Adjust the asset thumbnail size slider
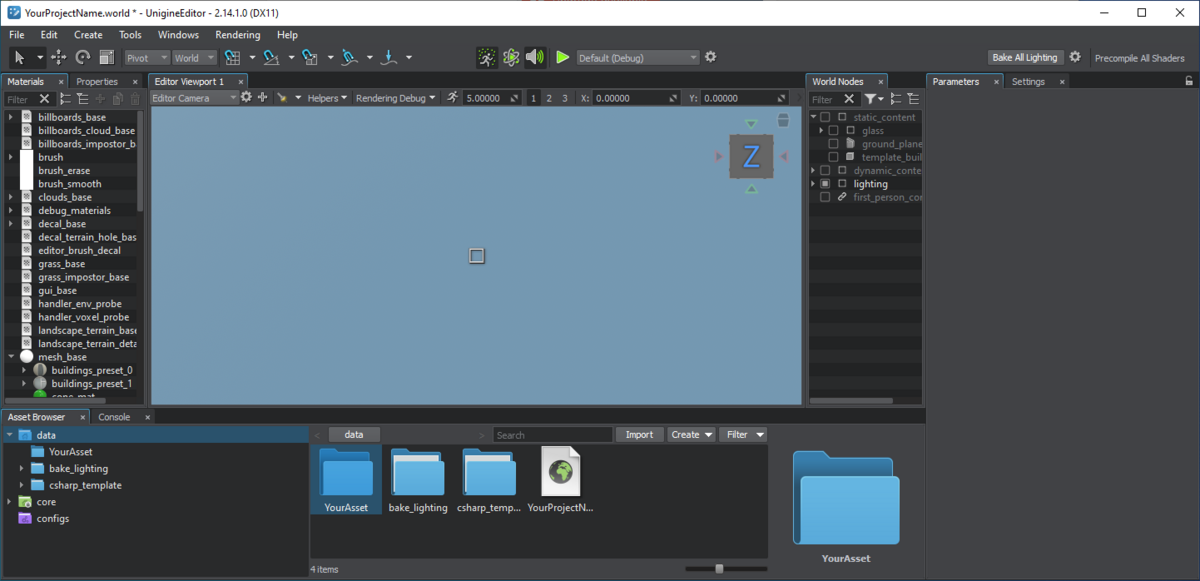The image size is (1200, 581). click(719, 569)
